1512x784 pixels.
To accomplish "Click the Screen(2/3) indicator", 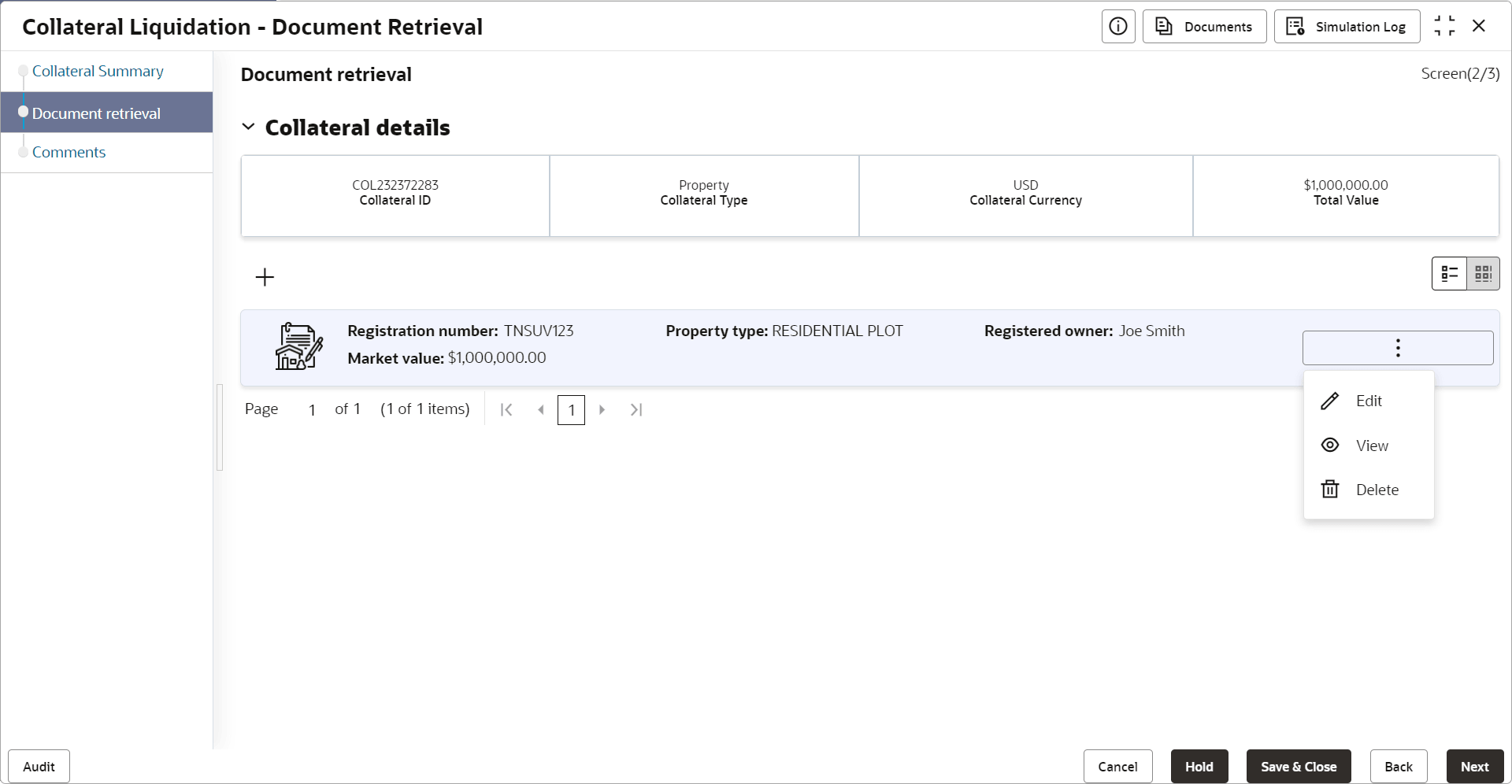I will tap(1460, 74).
